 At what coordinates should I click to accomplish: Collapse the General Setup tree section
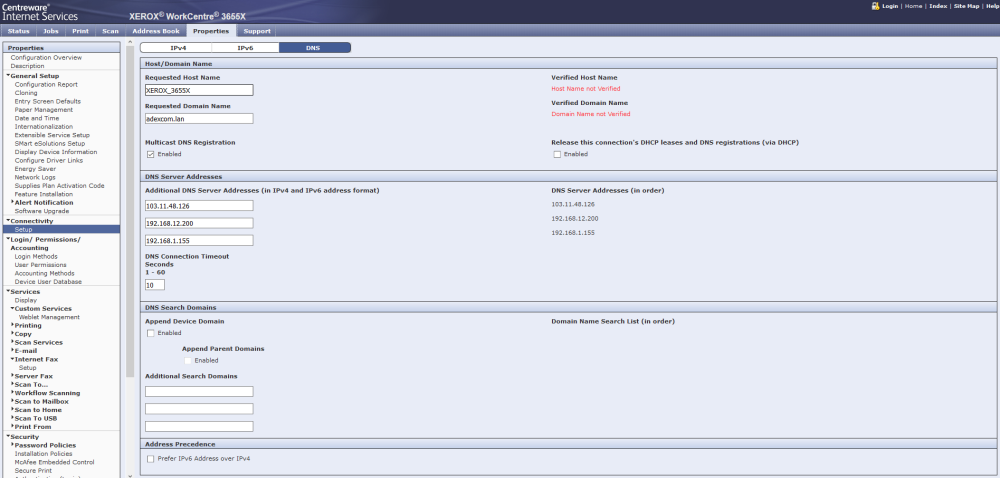coord(8,76)
